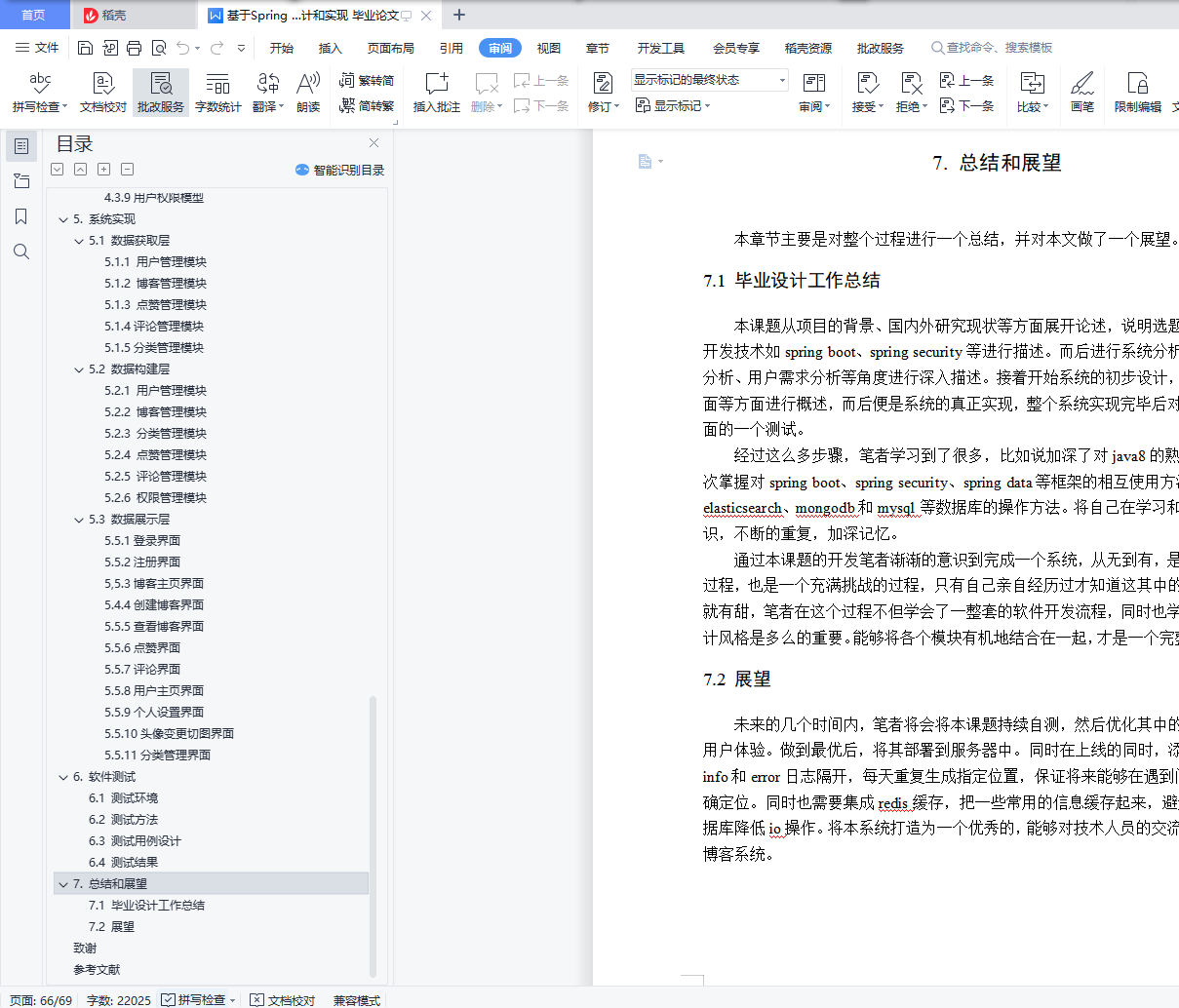1179x1008 pixels.
Task: Open the search sidebar icon
Action: (x=21, y=252)
